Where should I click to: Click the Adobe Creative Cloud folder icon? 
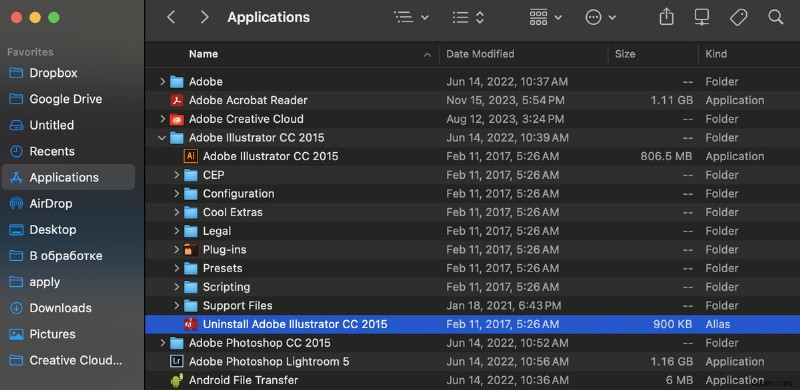pos(177,119)
